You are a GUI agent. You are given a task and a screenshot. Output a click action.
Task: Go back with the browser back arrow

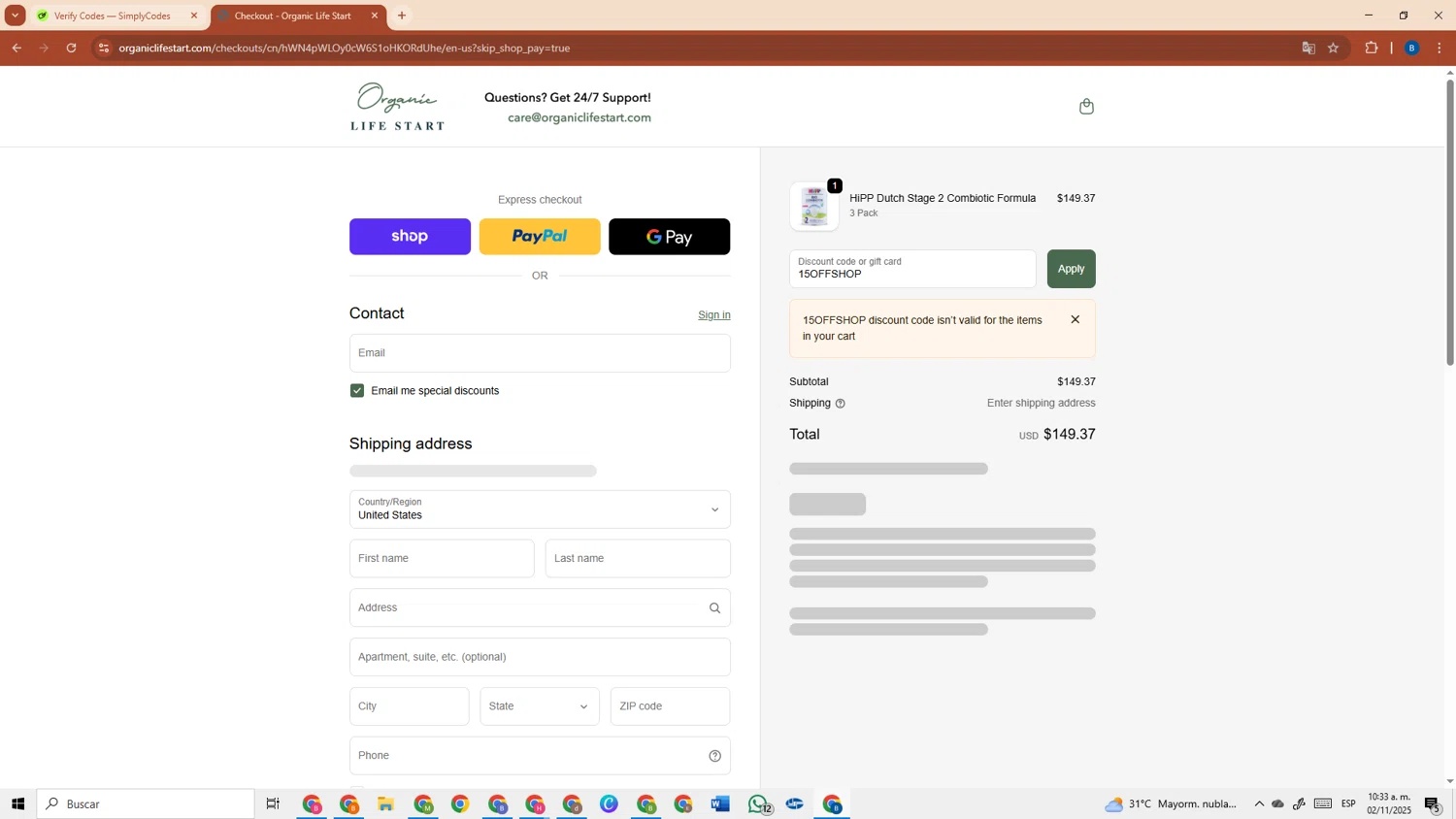(x=17, y=48)
